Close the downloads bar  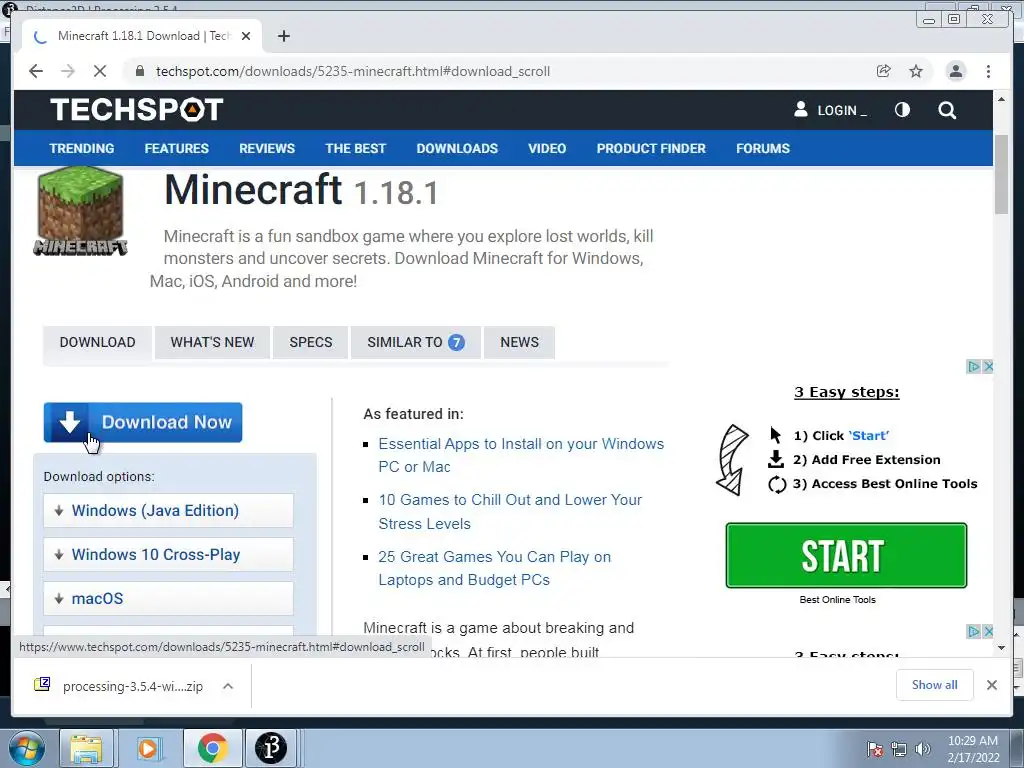tap(992, 684)
